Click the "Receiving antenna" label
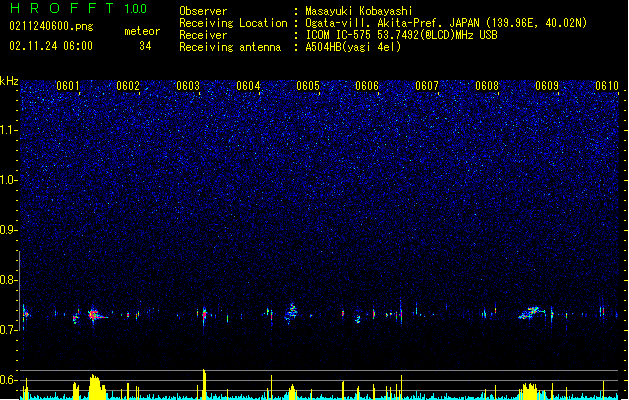629x400 pixels. point(230,47)
